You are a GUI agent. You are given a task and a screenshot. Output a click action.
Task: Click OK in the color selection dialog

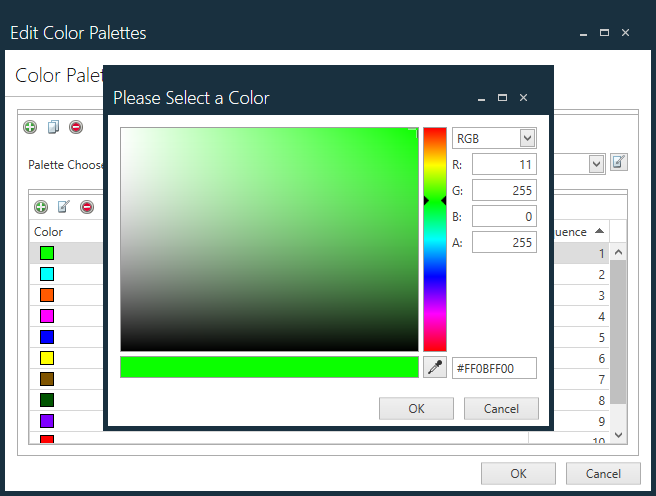(x=416, y=408)
